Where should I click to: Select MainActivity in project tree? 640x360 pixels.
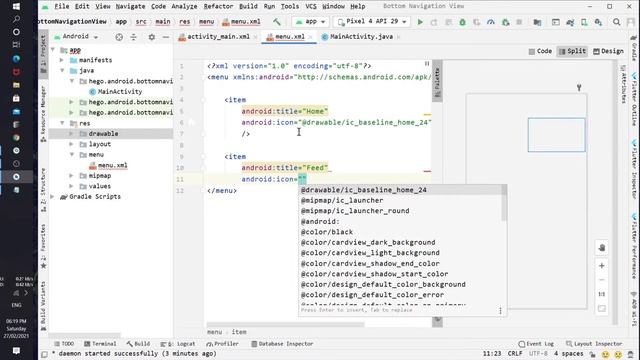(x=116, y=92)
